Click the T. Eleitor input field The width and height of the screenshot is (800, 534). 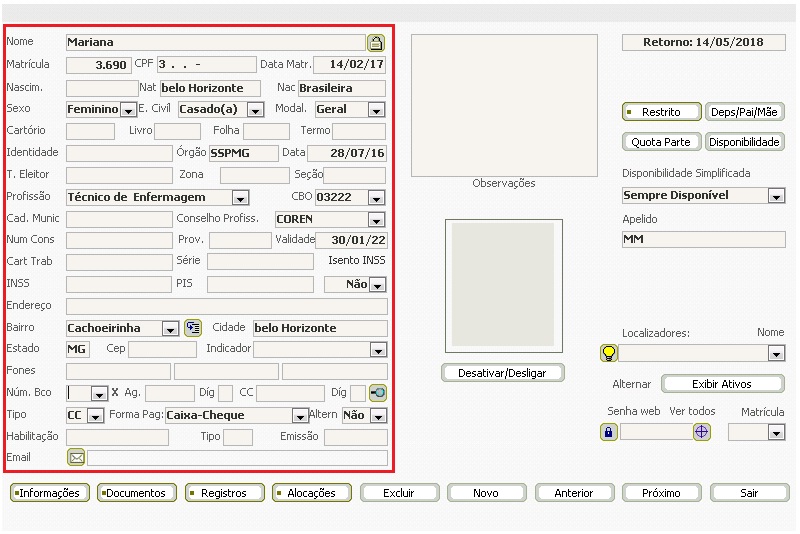pos(119,175)
